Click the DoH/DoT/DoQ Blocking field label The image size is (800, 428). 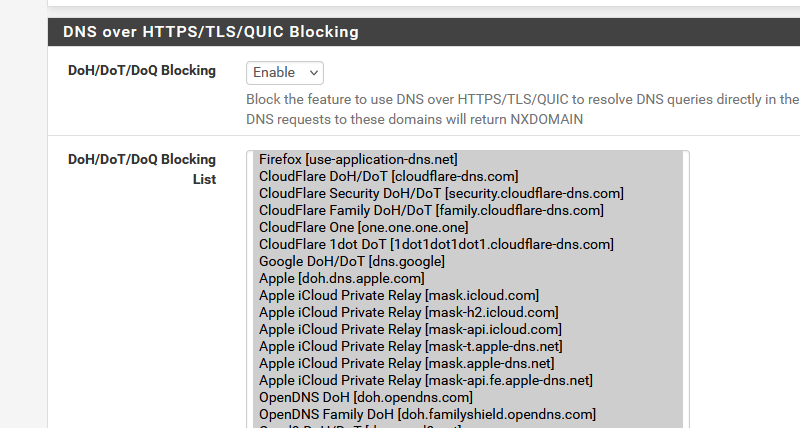point(141,71)
